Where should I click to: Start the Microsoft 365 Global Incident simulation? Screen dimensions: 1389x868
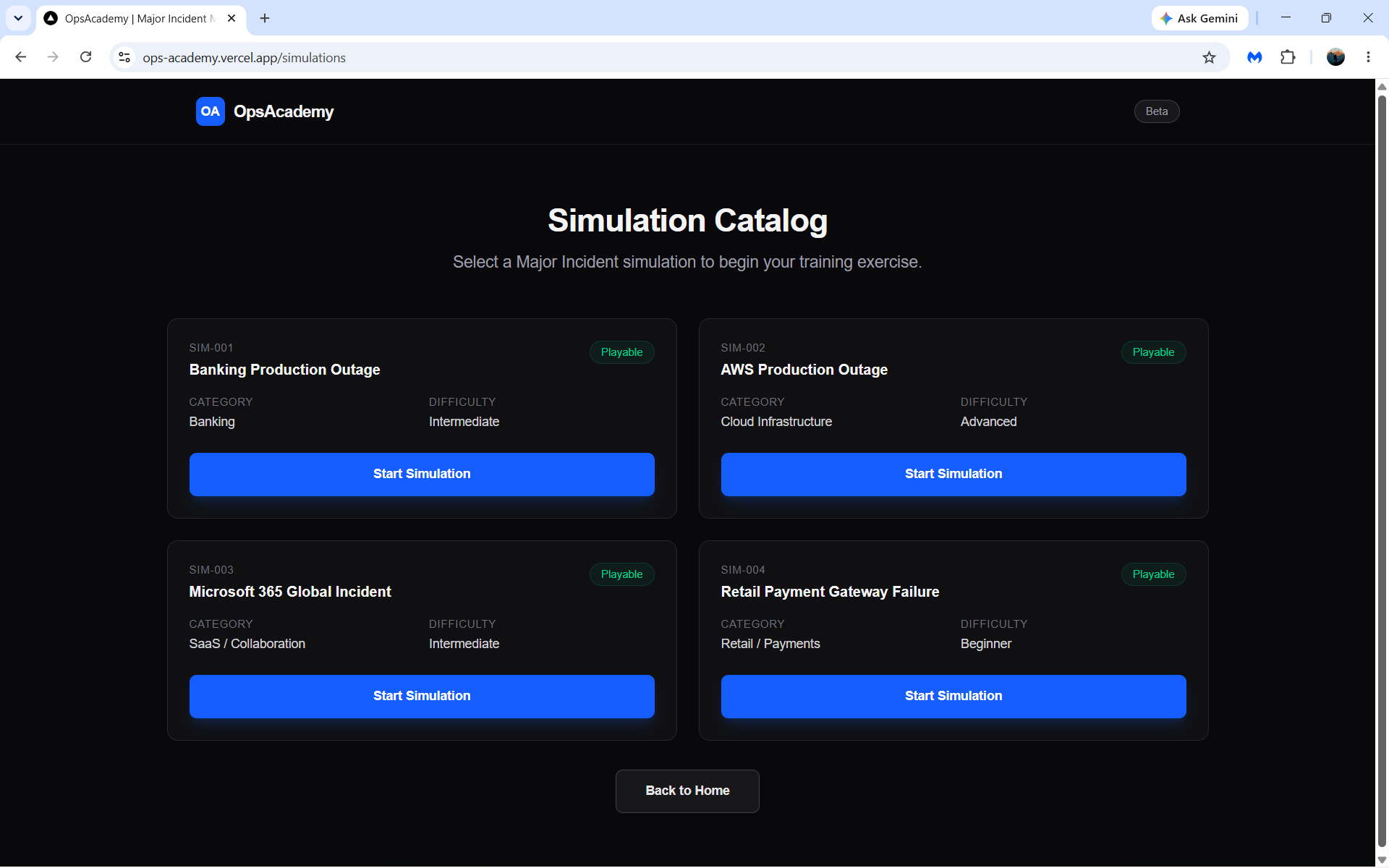(x=422, y=696)
